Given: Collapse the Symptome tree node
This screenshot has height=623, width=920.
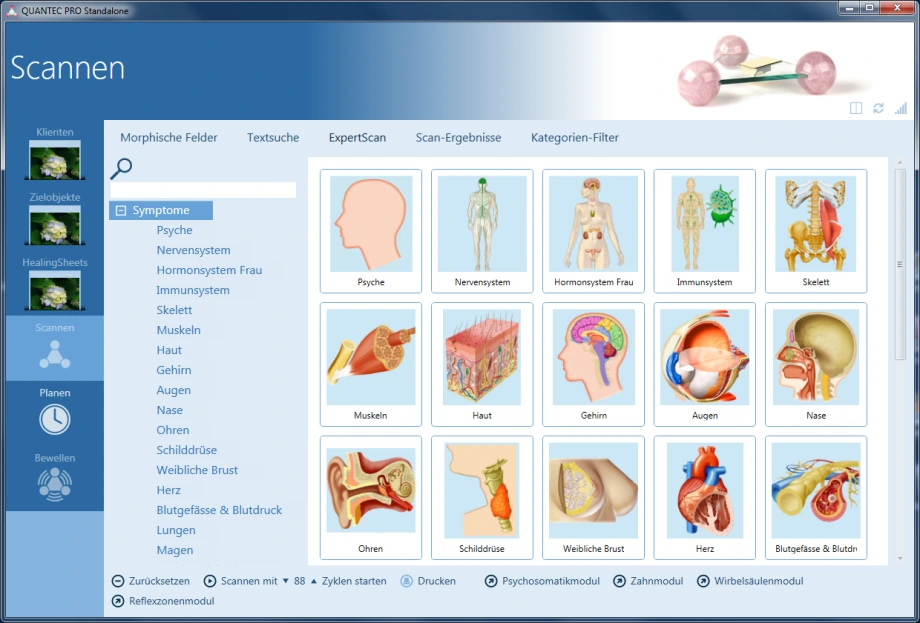Looking at the screenshot, I should click(x=121, y=211).
